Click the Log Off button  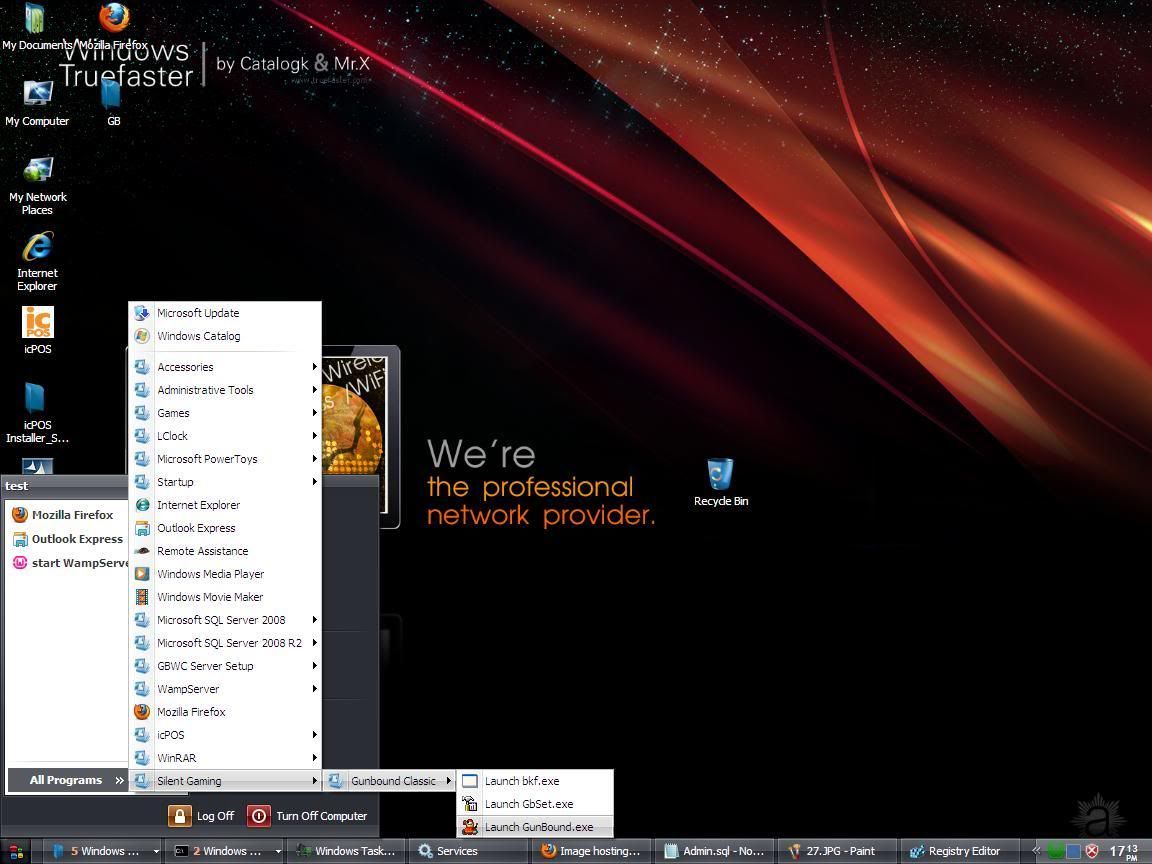202,816
